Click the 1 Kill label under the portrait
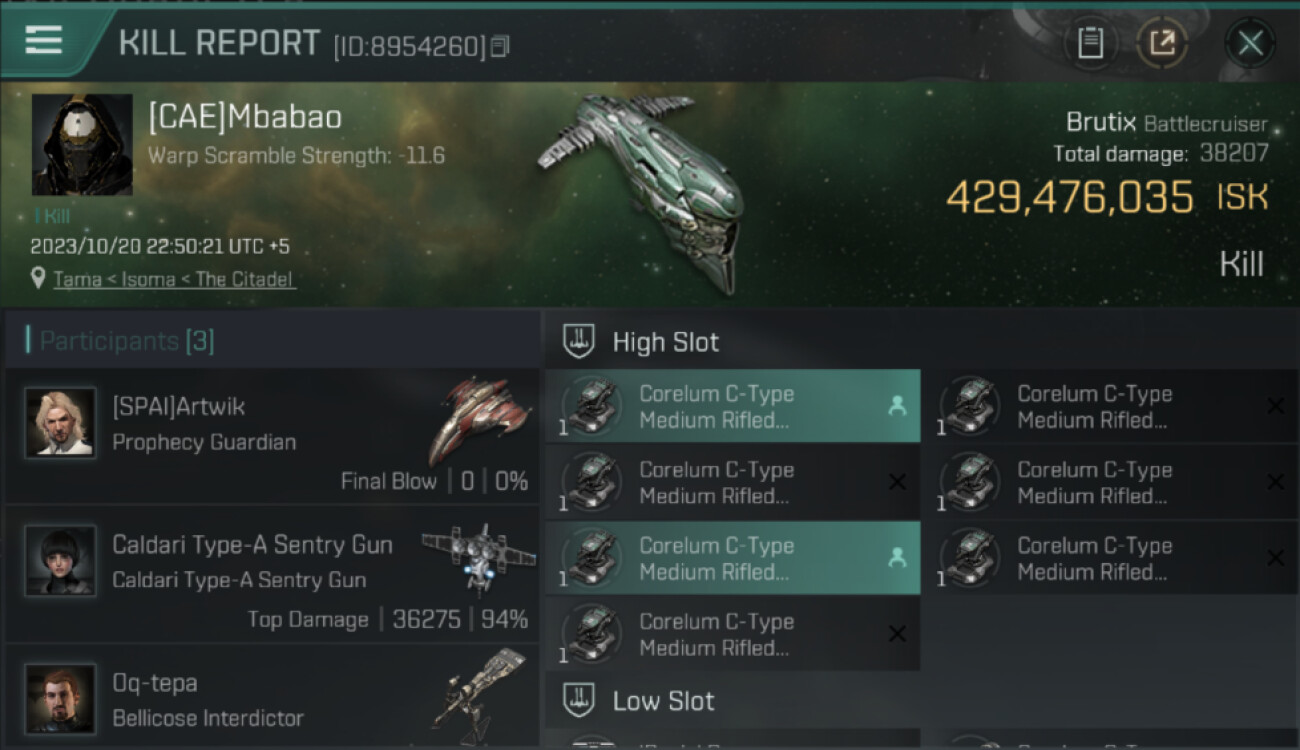The image size is (1300, 750). (52, 216)
